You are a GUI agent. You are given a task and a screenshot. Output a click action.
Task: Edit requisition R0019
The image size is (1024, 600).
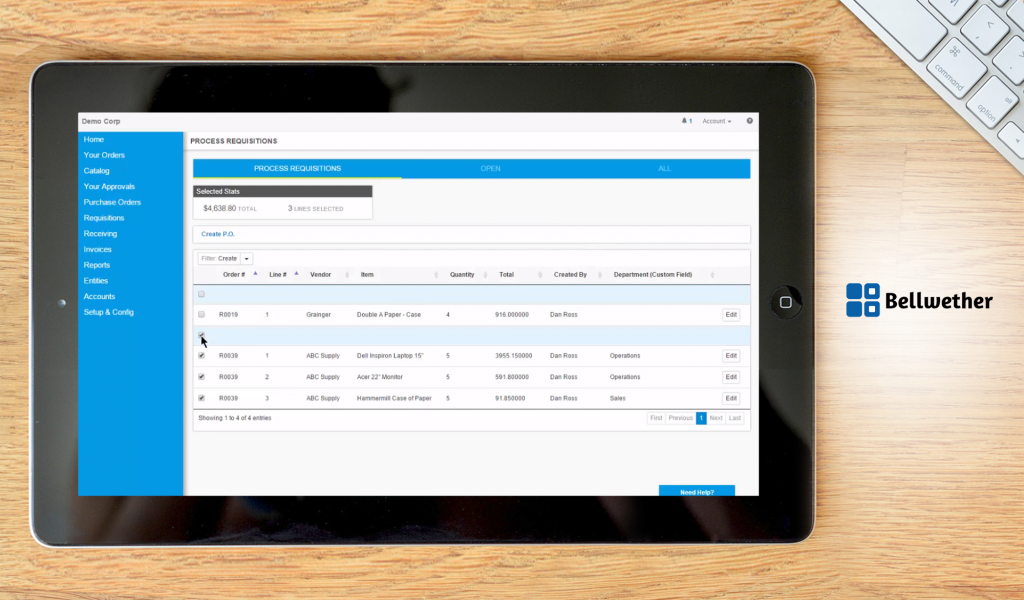click(x=731, y=314)
